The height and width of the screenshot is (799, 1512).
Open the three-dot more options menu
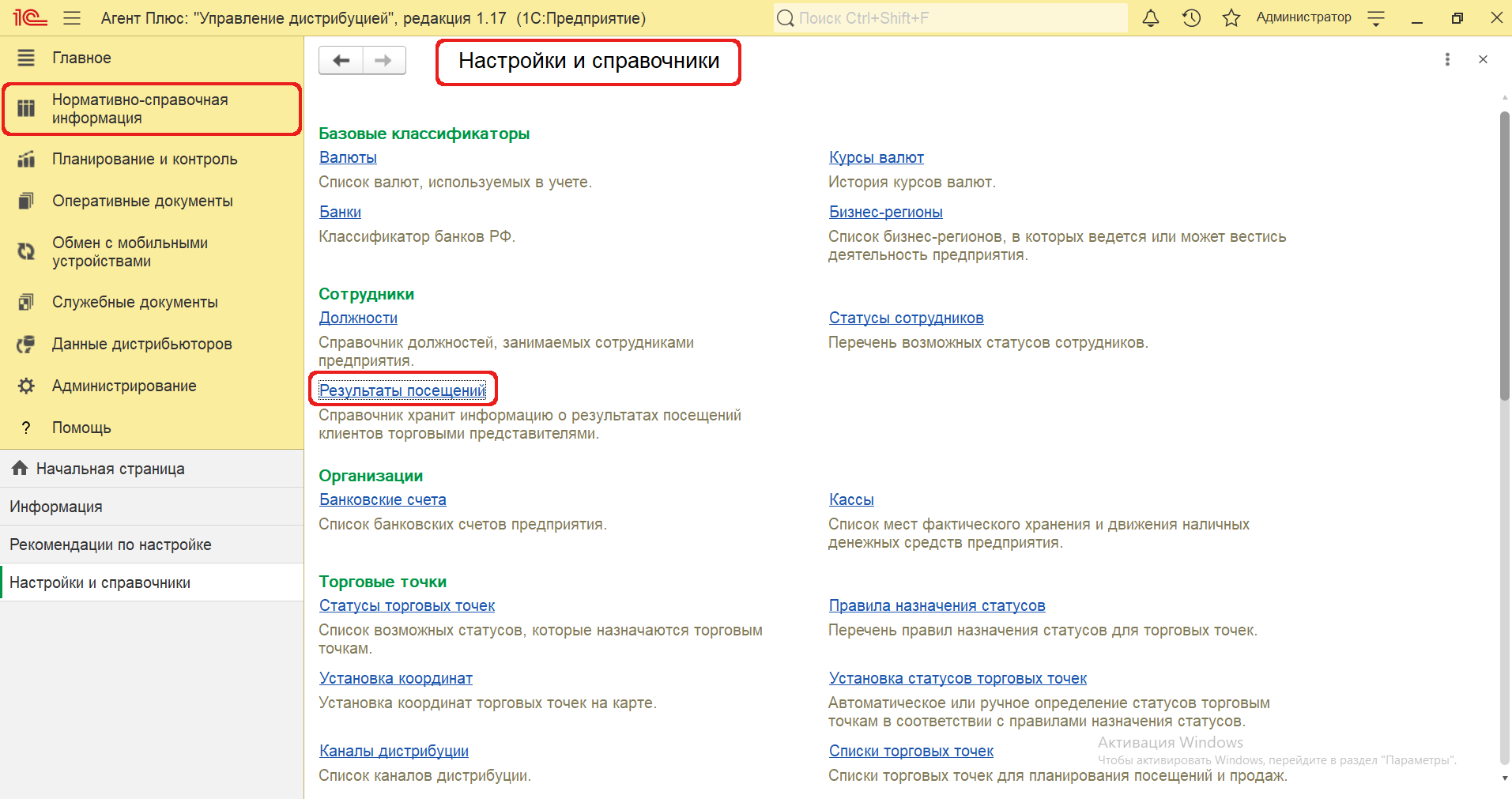(x=1447, y=59)
